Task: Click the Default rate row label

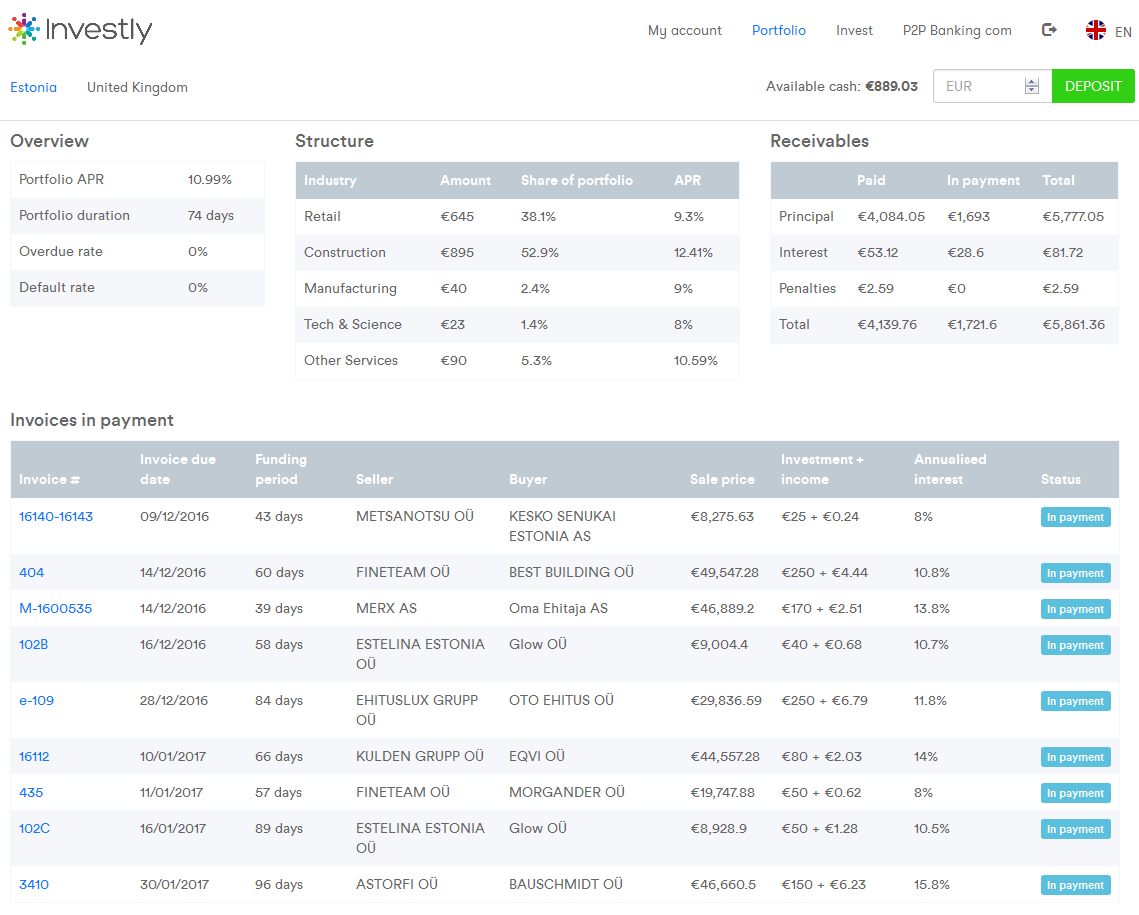Action: click(x=57, y=288)
